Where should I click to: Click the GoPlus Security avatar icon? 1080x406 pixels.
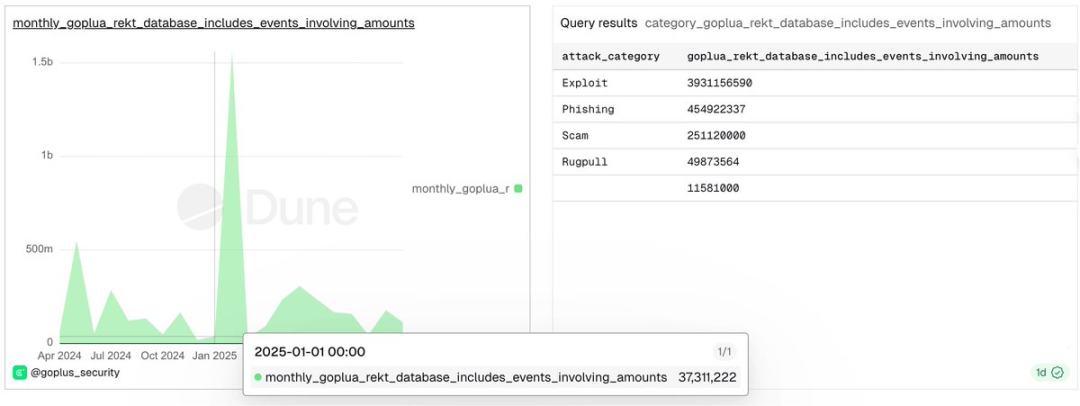20,373
